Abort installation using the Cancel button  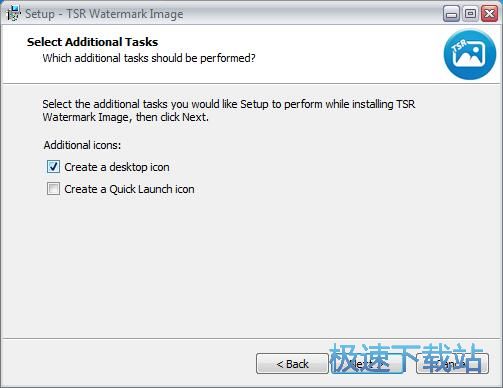point(452,364)
